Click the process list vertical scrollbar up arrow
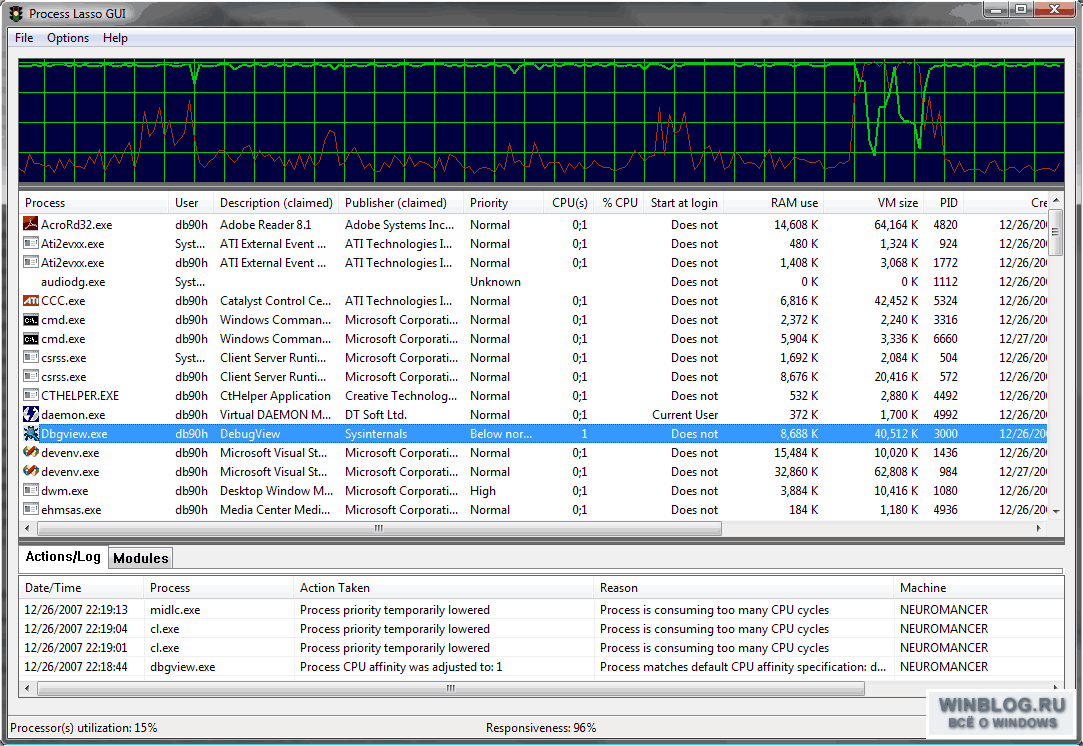This screenshot has height=746, width=1083. click(x=1055, y=200)
